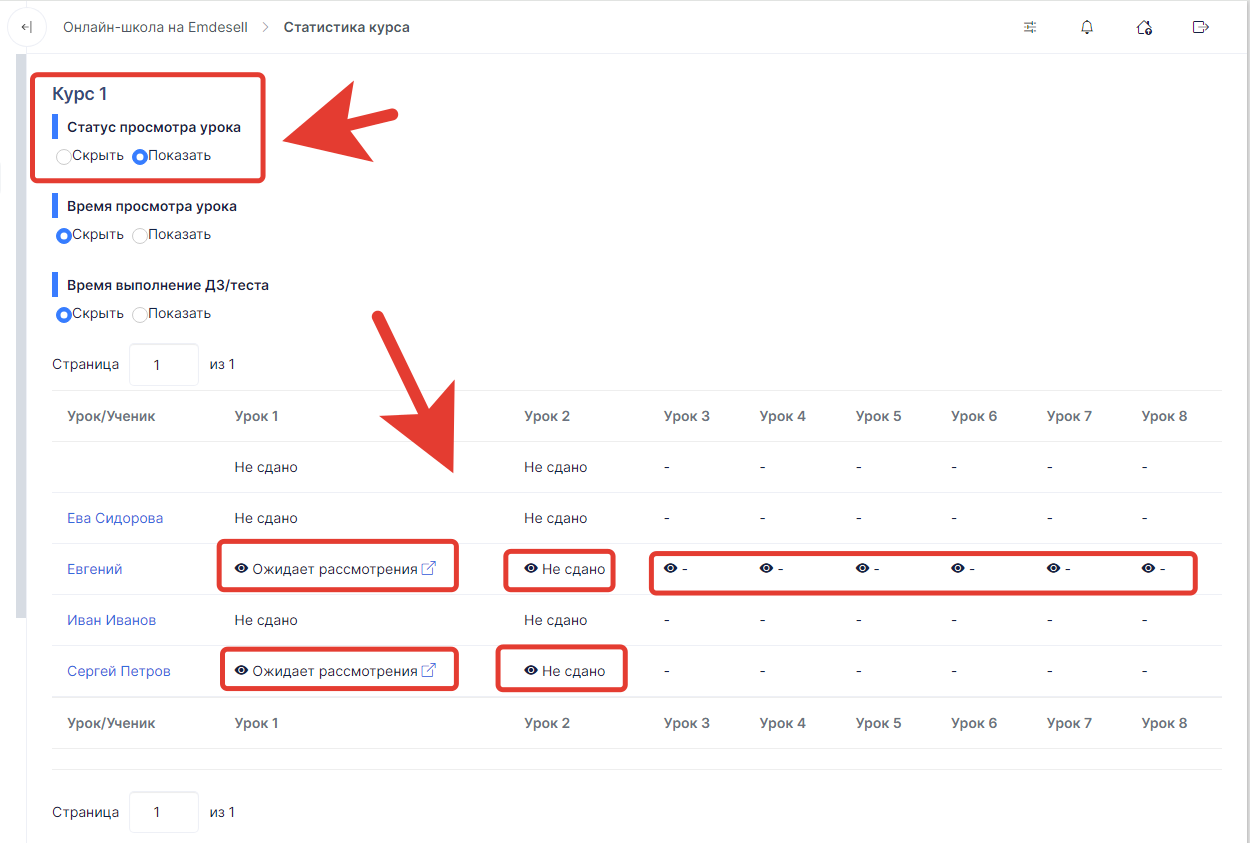Screen dimensions: 1250x843
Task: Click the bottom page number input field
Action: pos(163,812)
